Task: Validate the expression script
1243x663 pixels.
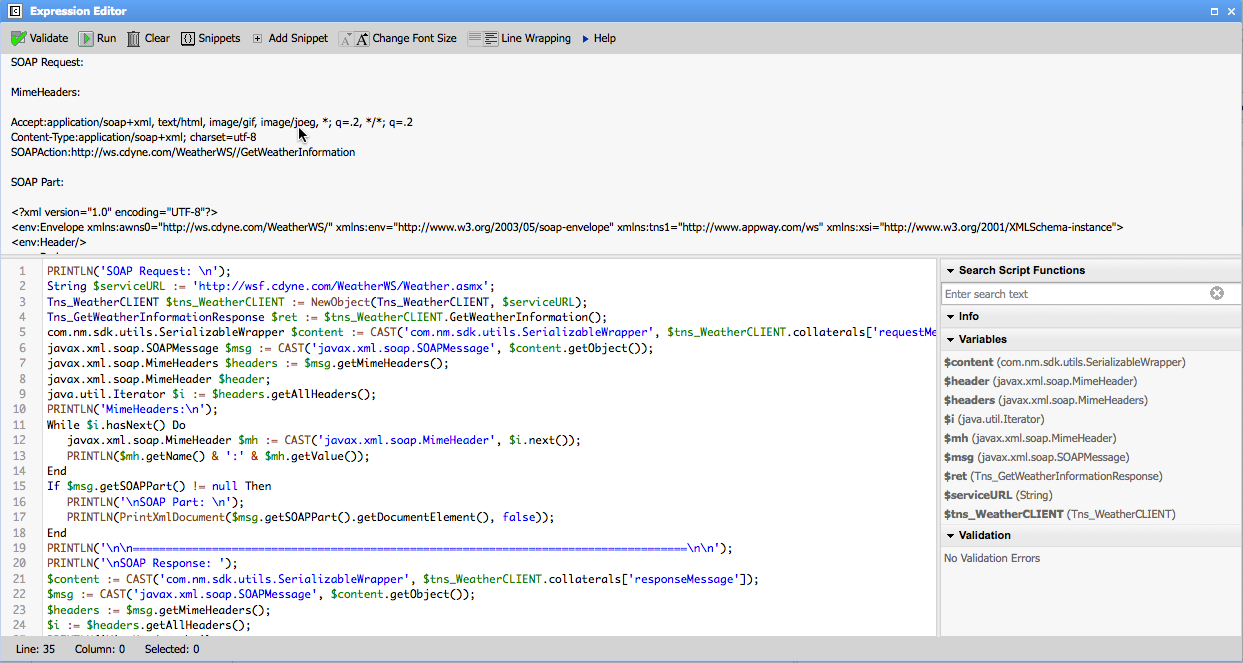Action: (39, 38)
